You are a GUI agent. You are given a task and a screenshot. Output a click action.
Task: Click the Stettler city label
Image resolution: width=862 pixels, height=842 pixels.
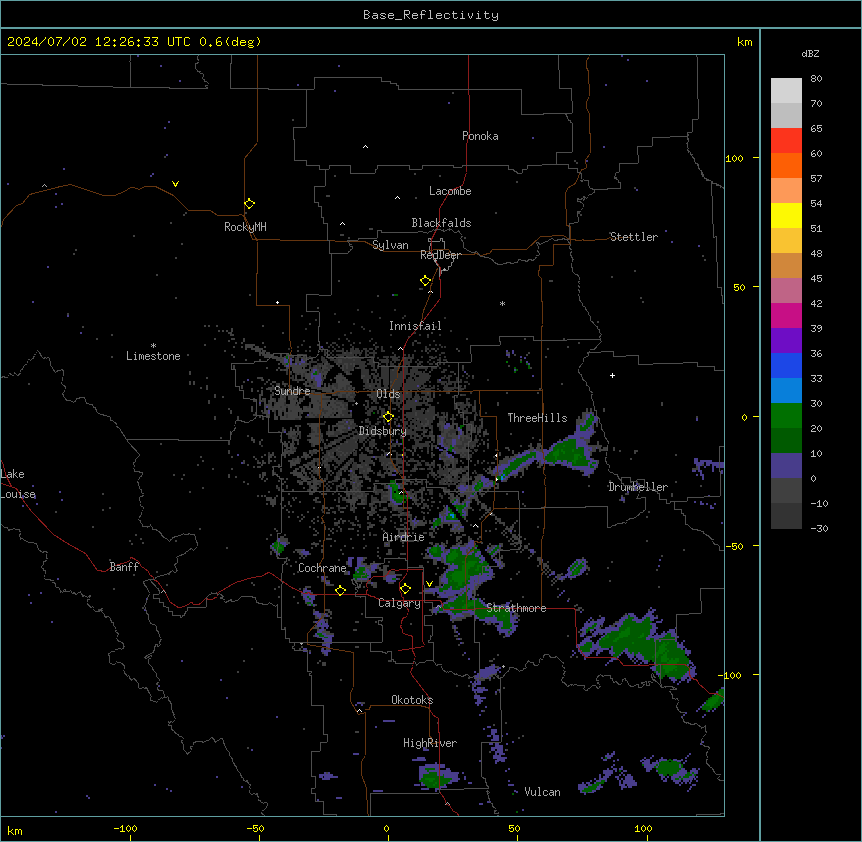[x=633, y=237]
